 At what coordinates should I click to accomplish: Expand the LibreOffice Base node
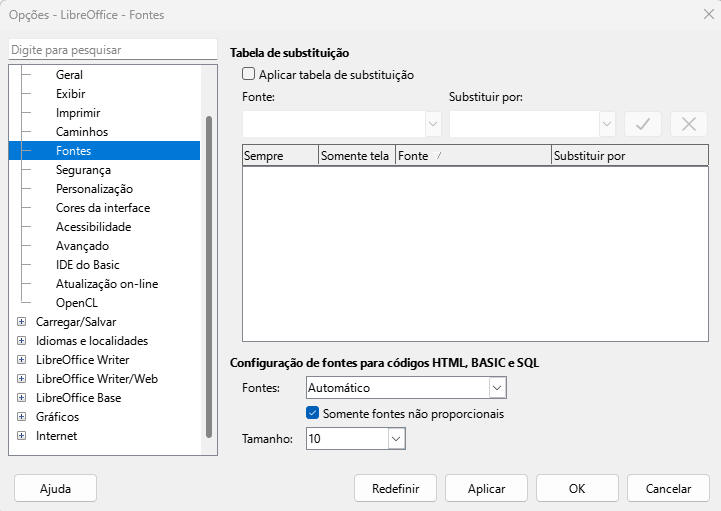(x=21, y=397)
